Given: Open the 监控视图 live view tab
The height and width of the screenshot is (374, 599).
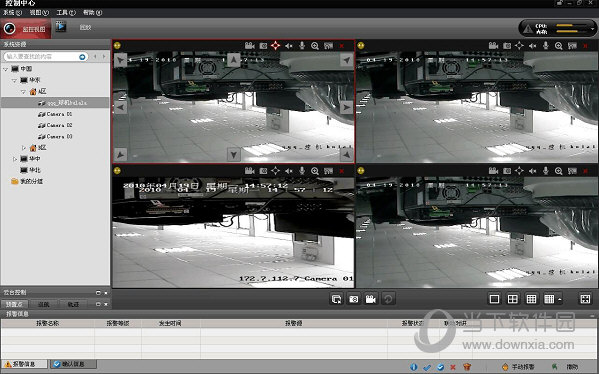Looking at the screenshot, I should pyautogui.click(x=26, y=29).
